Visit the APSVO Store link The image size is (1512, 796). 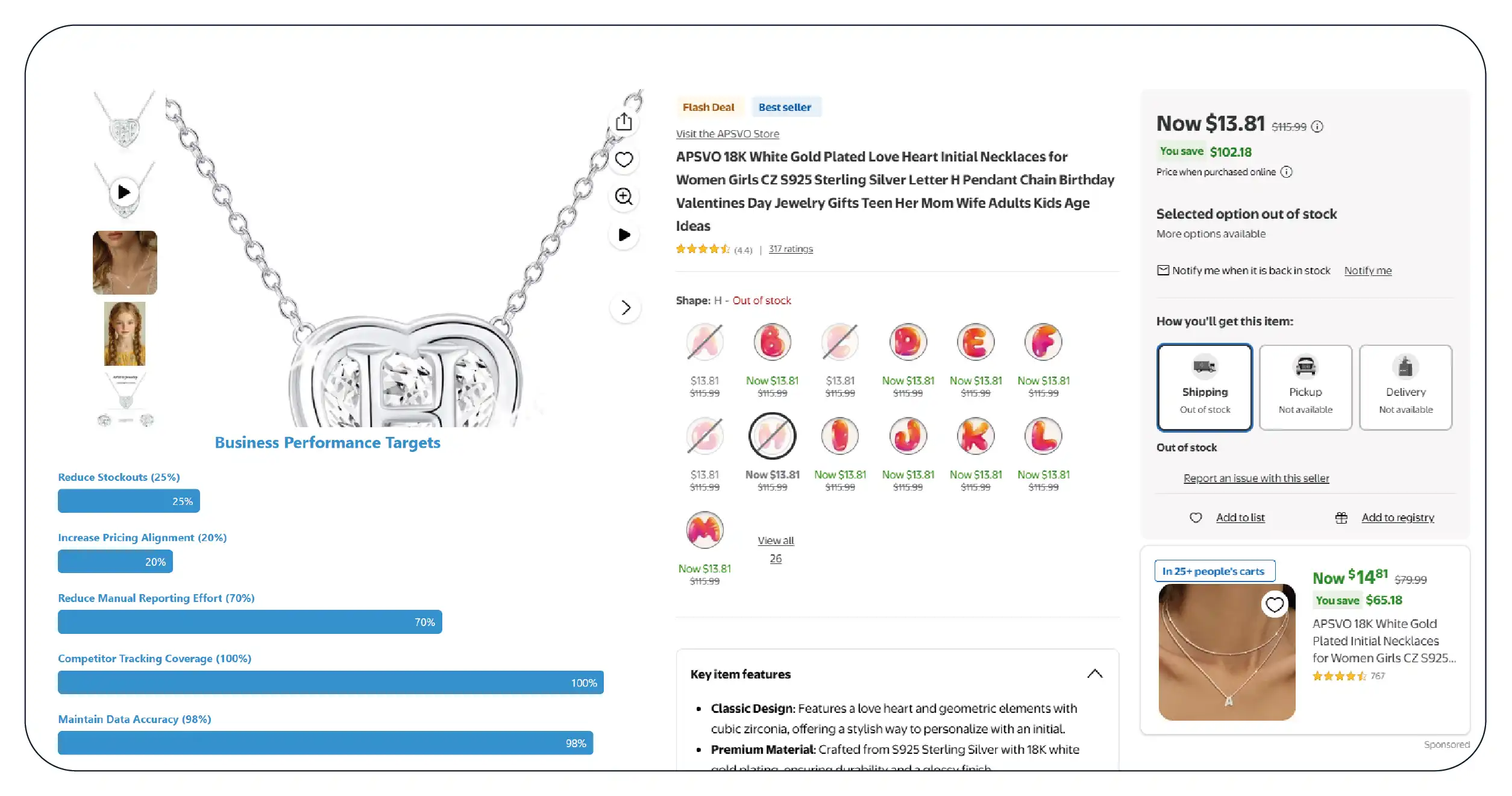(x=727, y=134)
